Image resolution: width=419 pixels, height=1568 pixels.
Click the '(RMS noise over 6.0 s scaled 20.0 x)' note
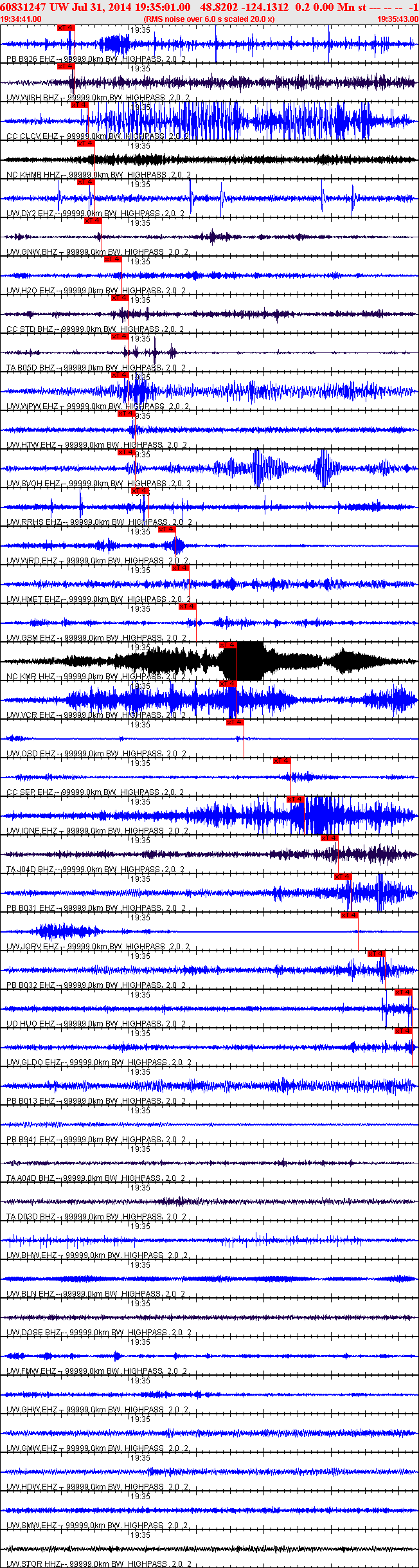(209, 19)
